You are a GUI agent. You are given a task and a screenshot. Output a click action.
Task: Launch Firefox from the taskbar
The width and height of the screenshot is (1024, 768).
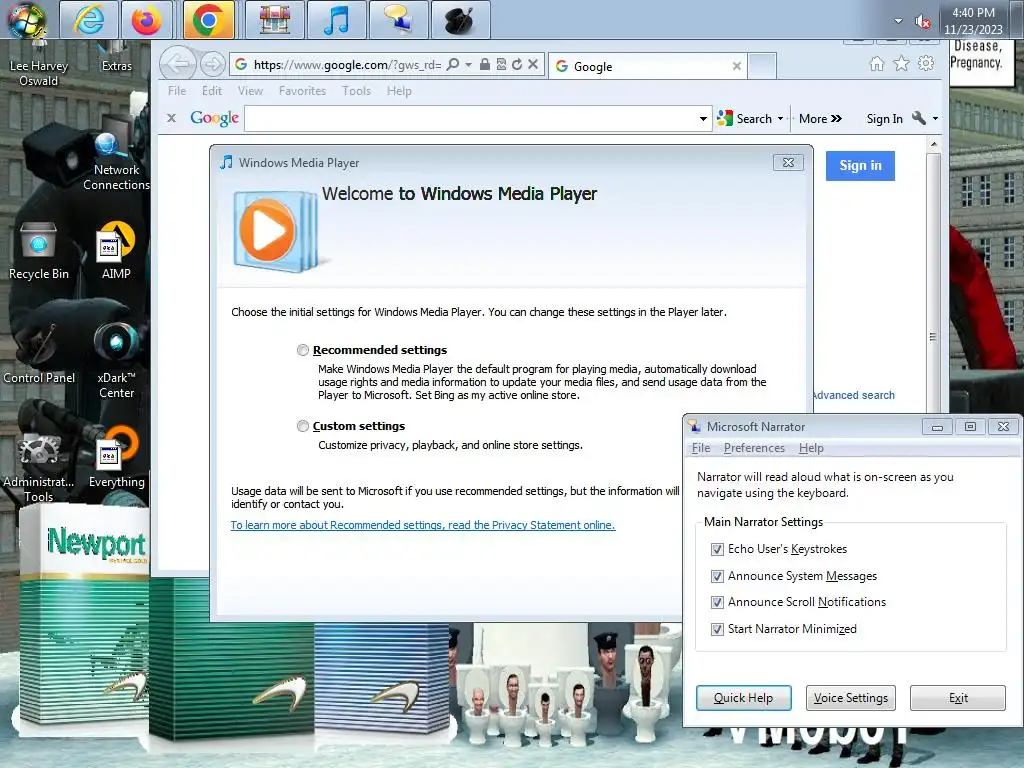146,20
